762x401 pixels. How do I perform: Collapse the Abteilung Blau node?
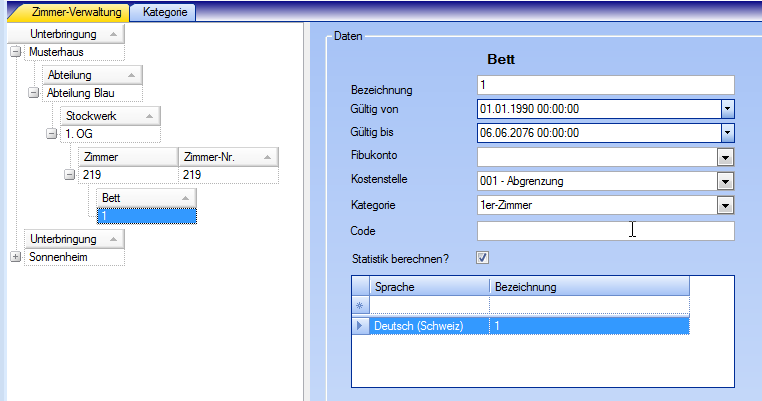pyautogui.click(x=34, y=92)
